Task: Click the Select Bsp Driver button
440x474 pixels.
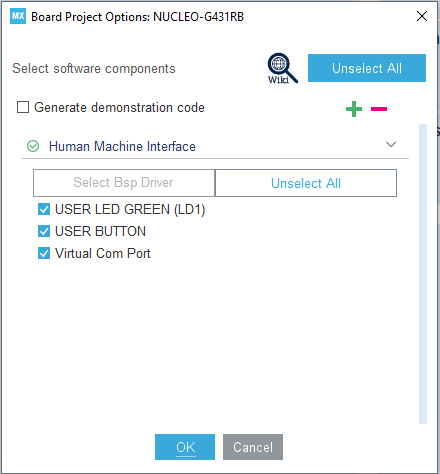Action: coord(124,183)
